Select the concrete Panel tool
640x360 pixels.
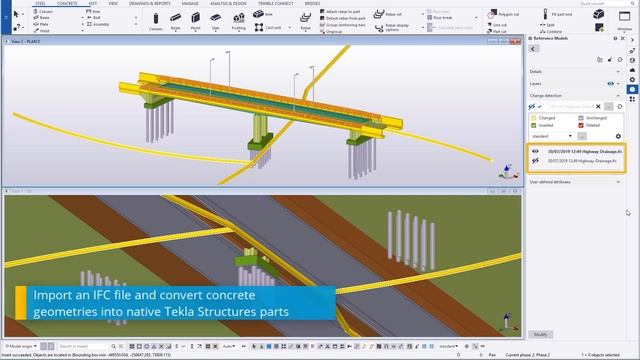point(196,22)
